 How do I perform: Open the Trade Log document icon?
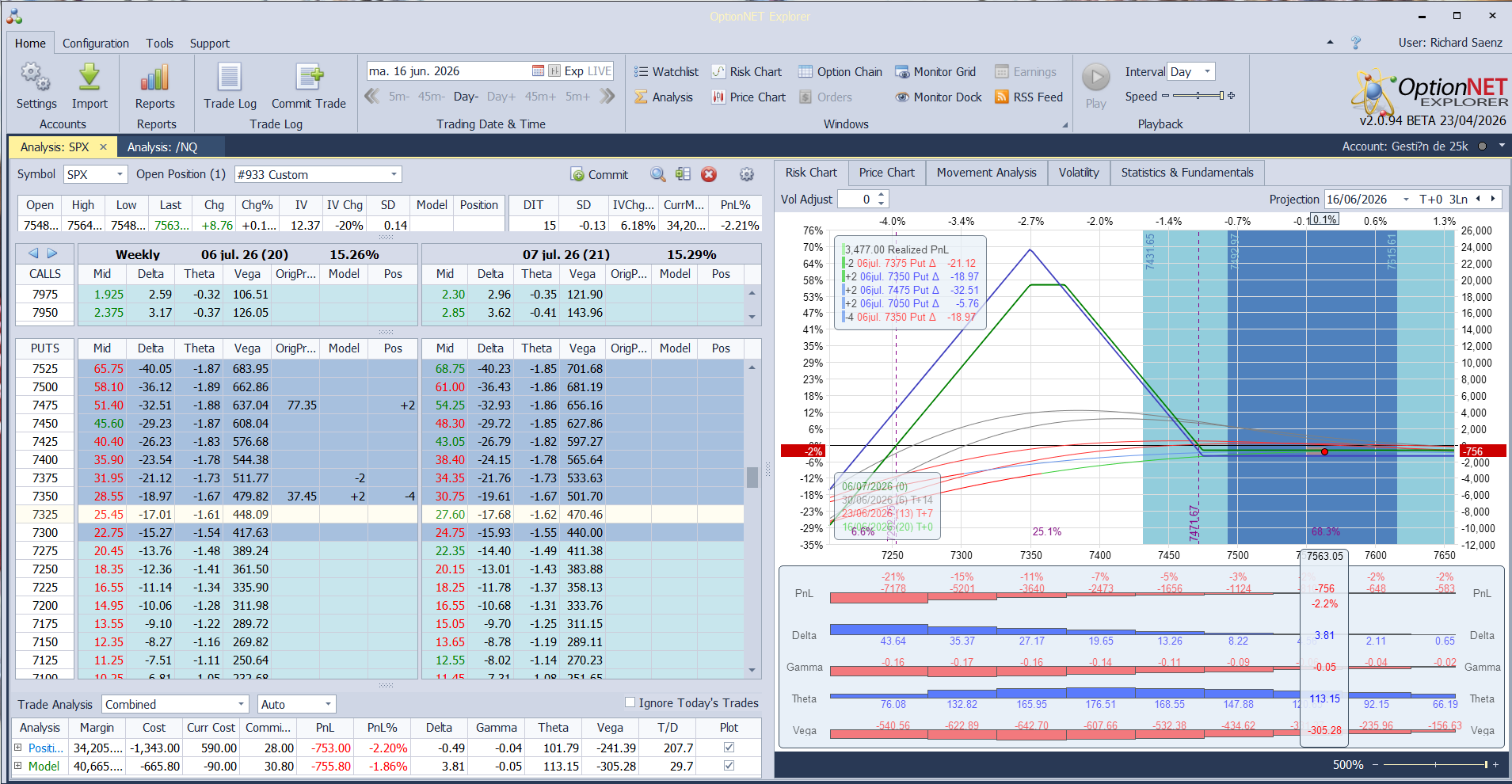pos(230,78)
